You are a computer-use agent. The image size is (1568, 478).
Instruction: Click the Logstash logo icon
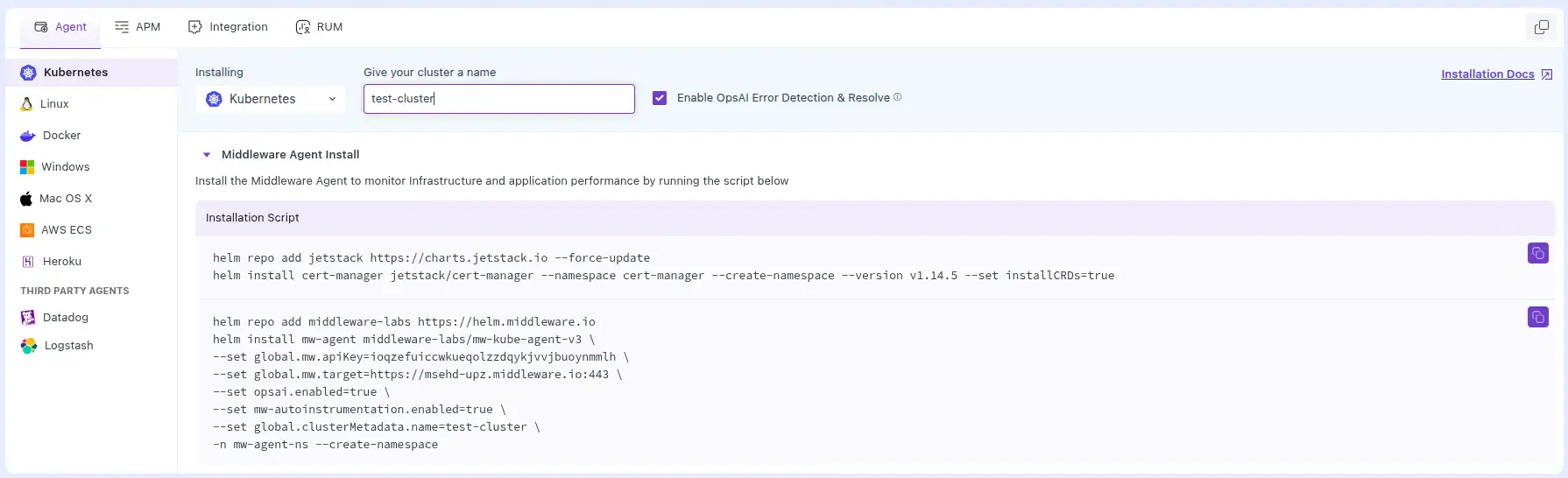pyautogui.click(x=29, y=346)
